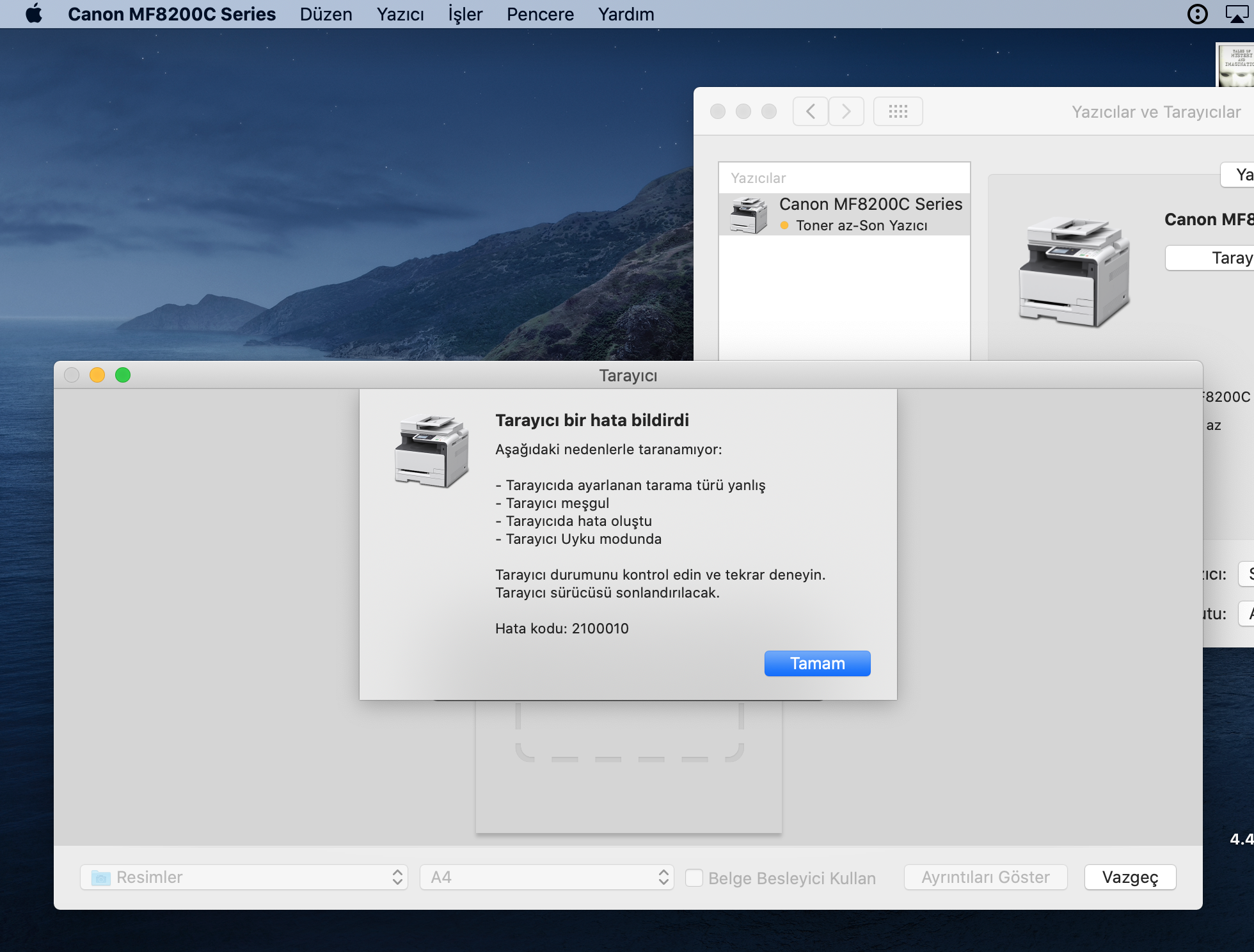Click the Vazgeç button
The image size is (1254, 952).
pos(1130,877)
